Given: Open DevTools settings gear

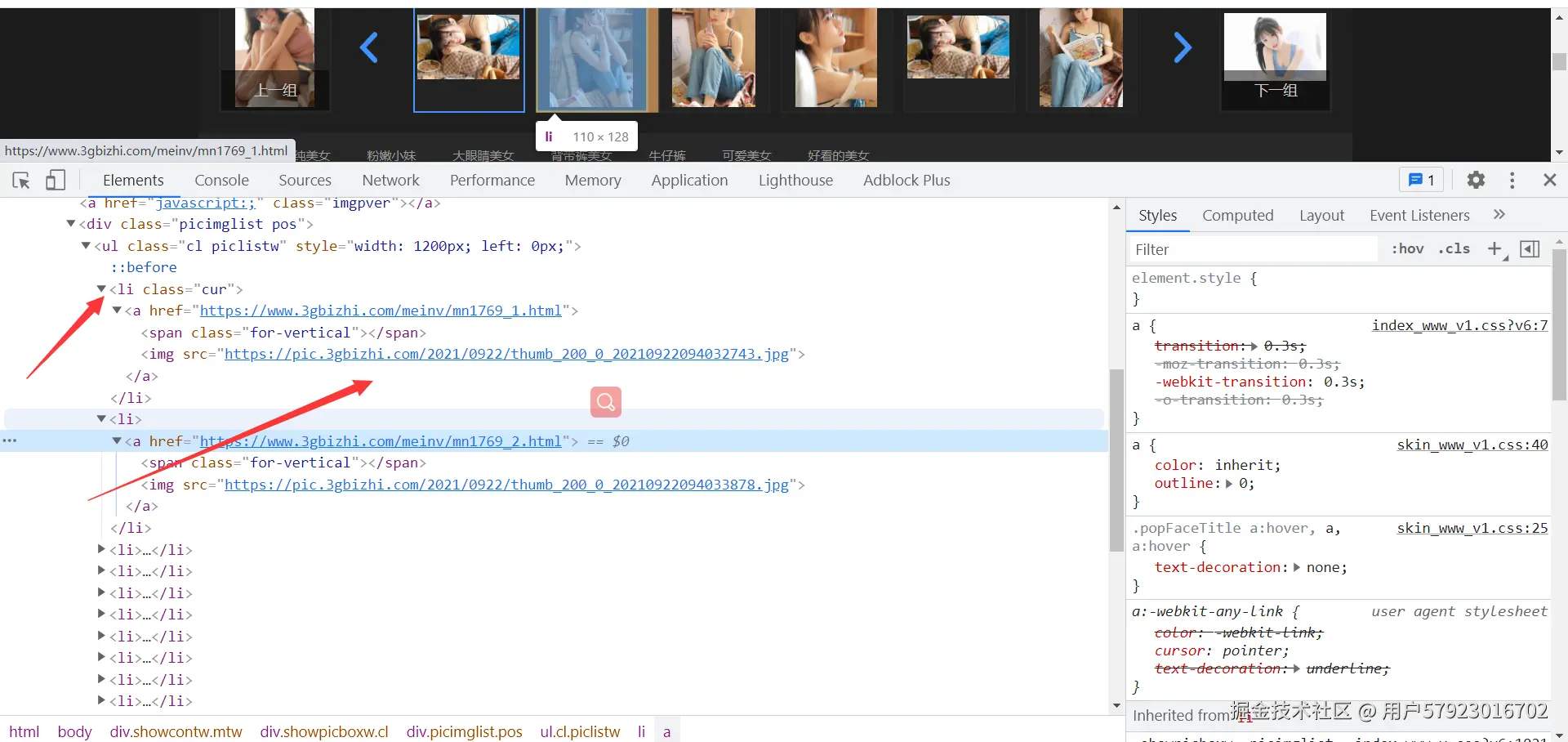Looking at the screenshot, I should coord(1476,180).
